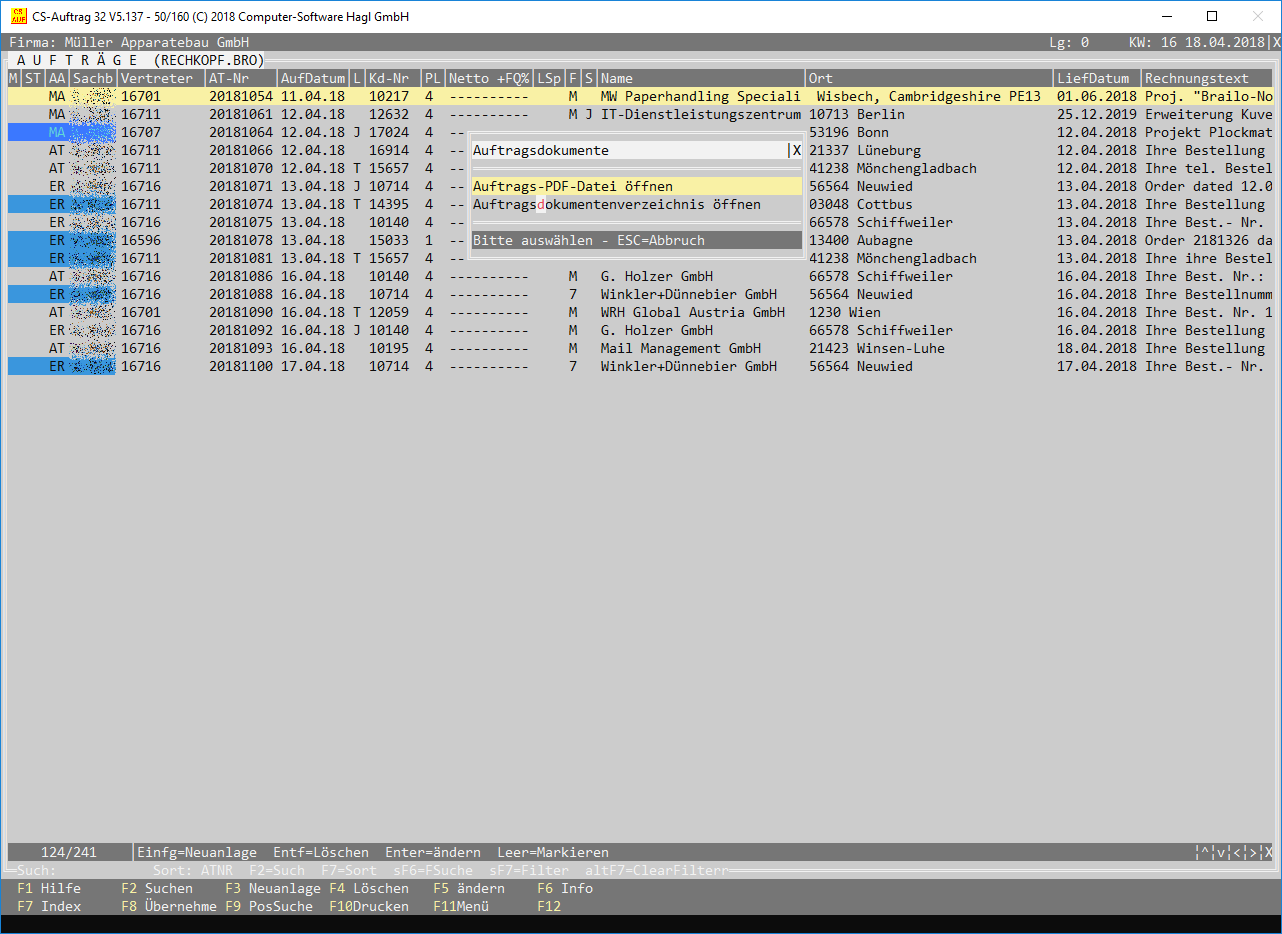Click the X at the top-right of Firma header line
The height and width of the screenshot is (934, 1282).
[1275, 43]
